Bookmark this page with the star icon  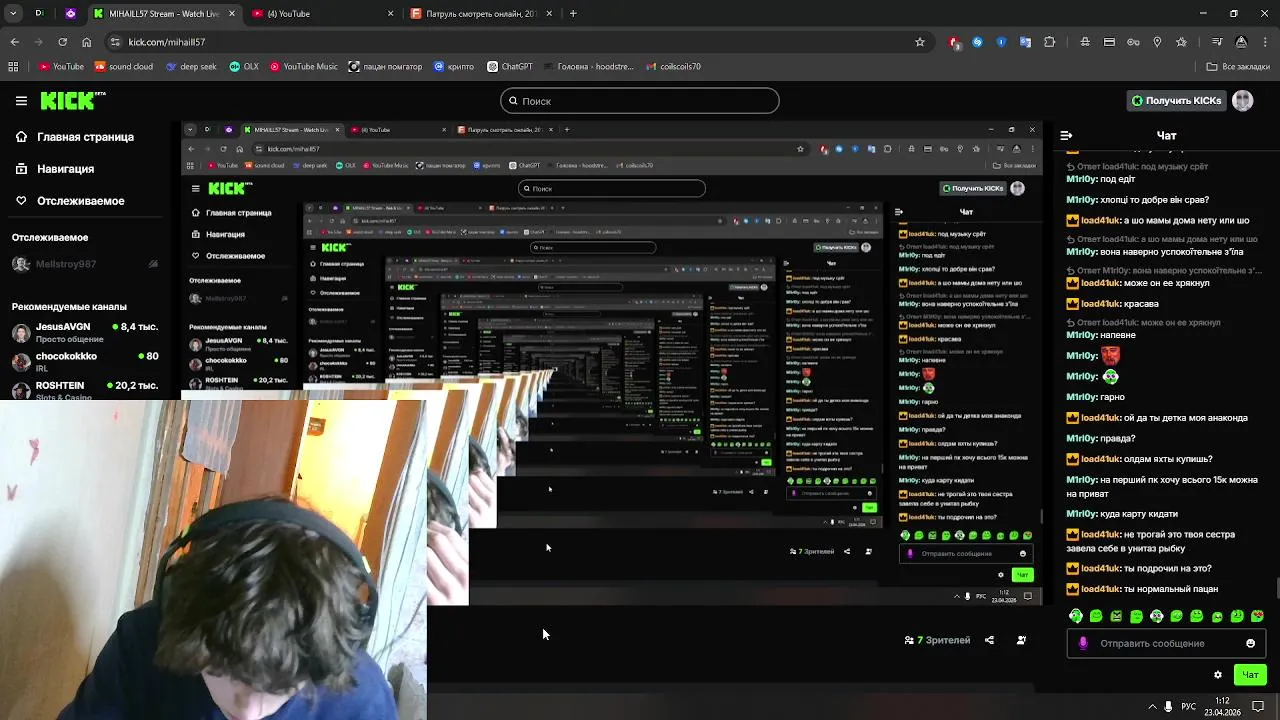point(920,42)
